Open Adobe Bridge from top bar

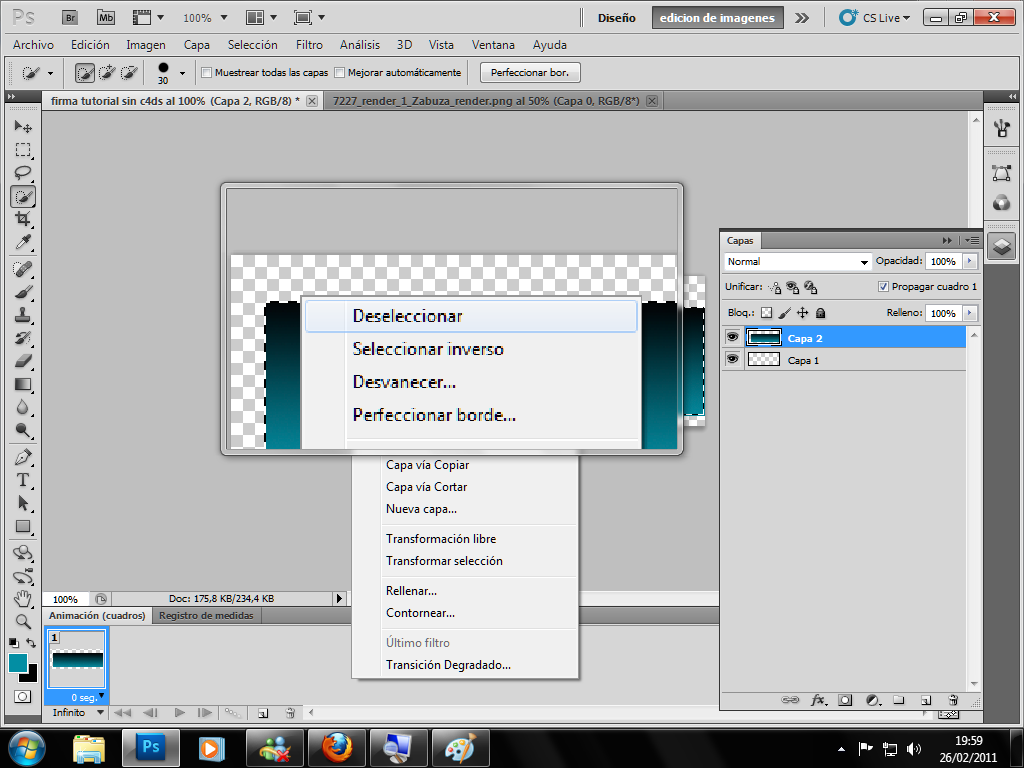coord(70,18)
